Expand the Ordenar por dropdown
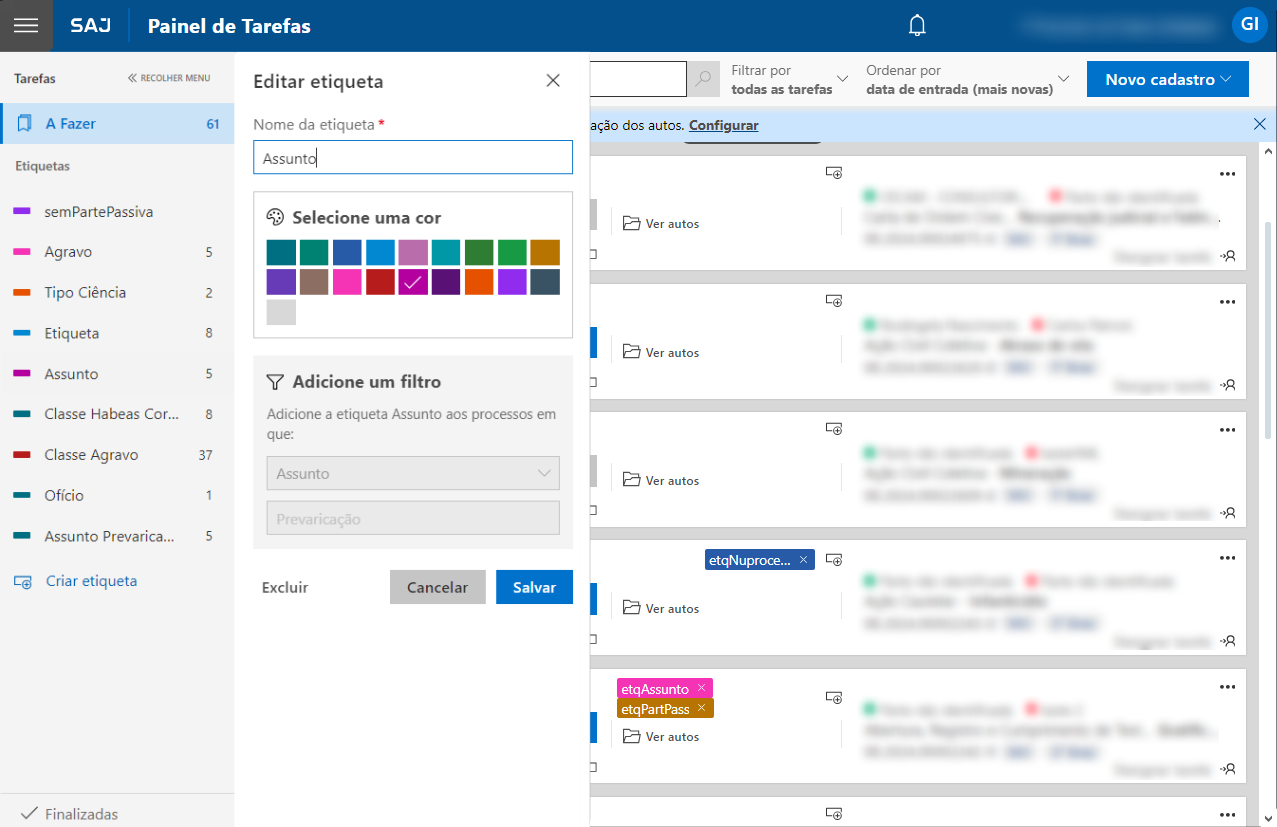The height and width of the screenshot is (827, 1277). tap(967, 79)
